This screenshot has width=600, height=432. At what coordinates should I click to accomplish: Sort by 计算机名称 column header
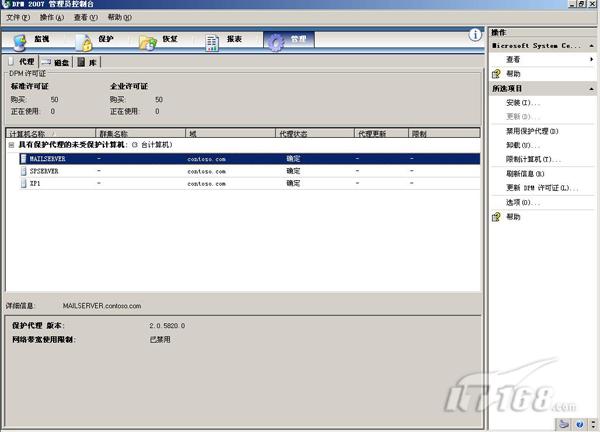51,133
